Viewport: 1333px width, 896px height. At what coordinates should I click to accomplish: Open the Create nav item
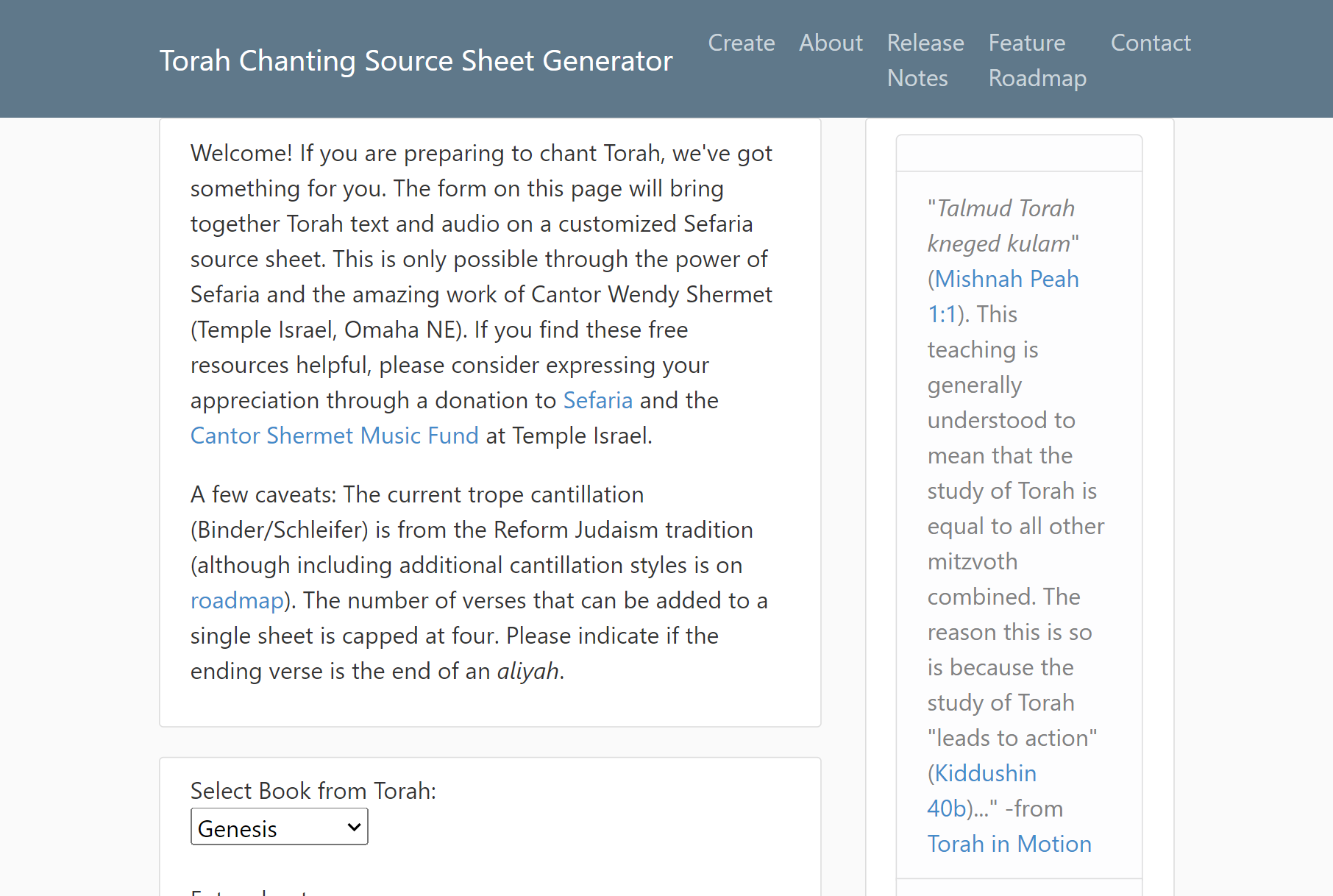(741, 43)
